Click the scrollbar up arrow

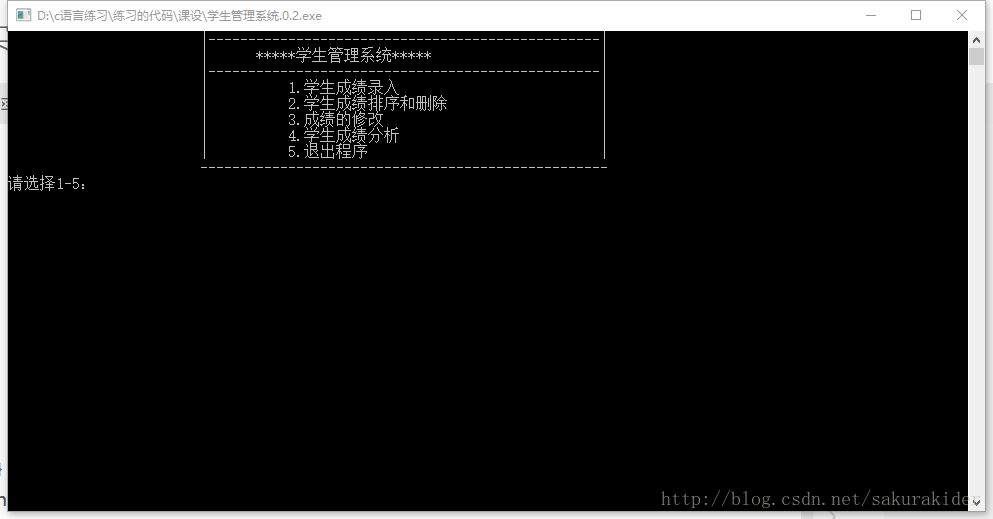(x=976, y=39)
